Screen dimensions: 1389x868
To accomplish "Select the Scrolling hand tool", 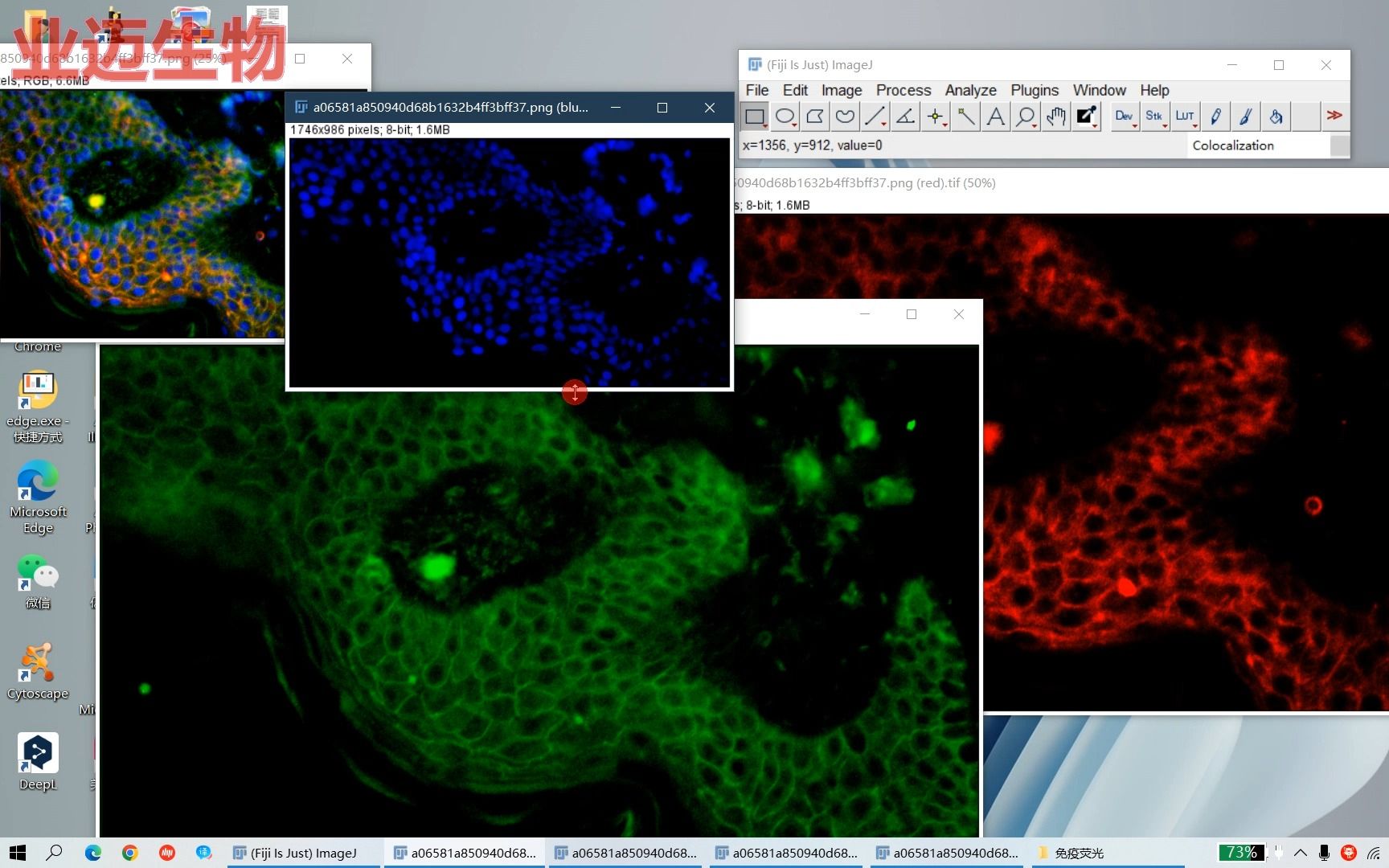I will pos(1055,117).
